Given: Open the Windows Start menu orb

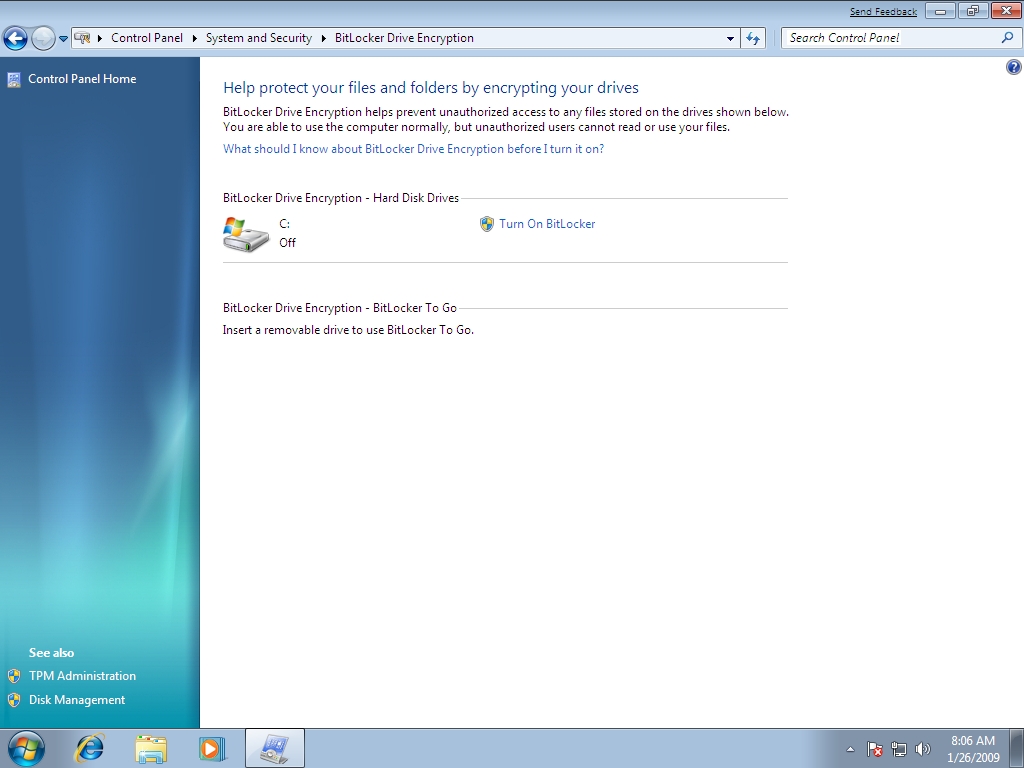Looking at the screenshot, I should (26, 748).
